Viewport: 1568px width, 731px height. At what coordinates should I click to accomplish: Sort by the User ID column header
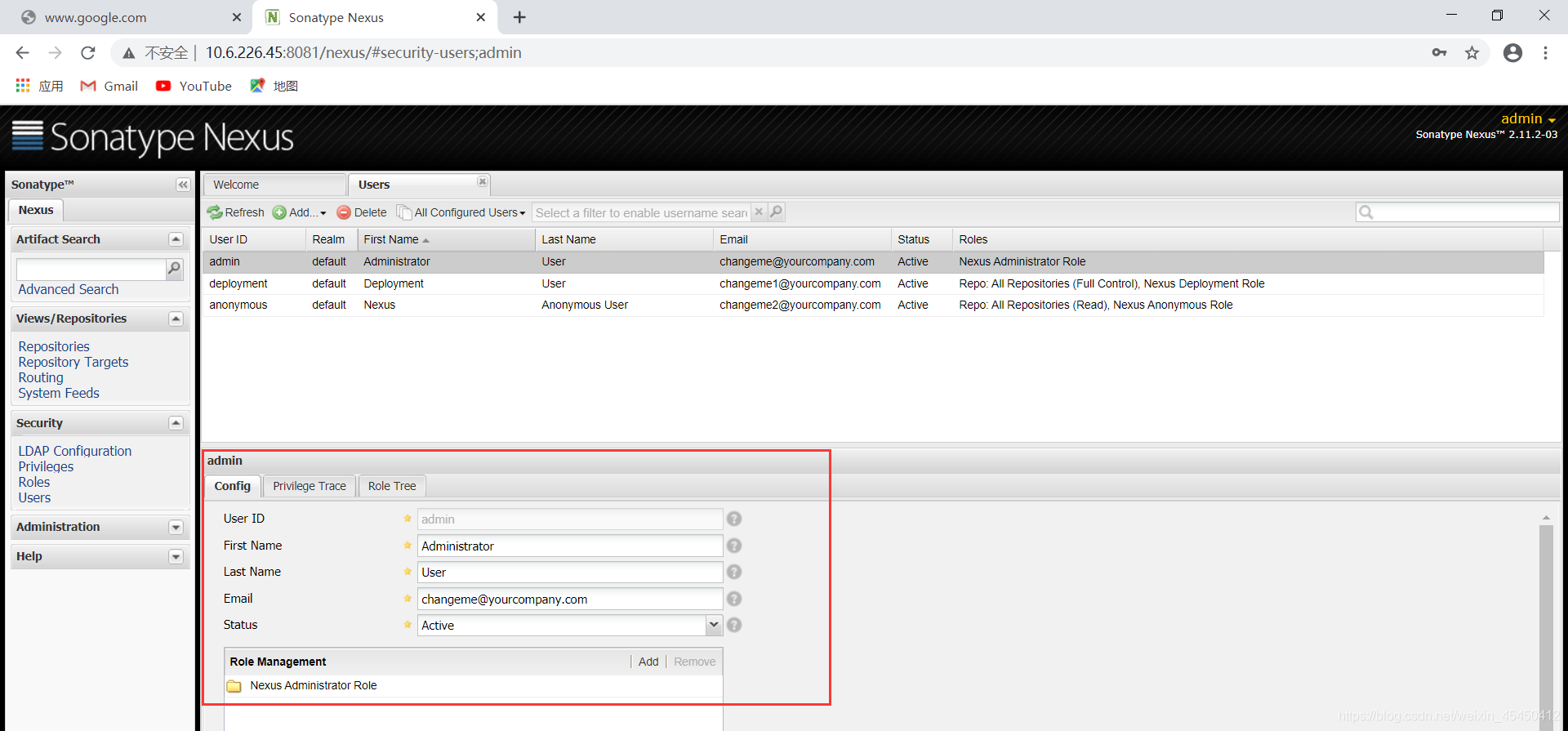(x=254, y=239)
